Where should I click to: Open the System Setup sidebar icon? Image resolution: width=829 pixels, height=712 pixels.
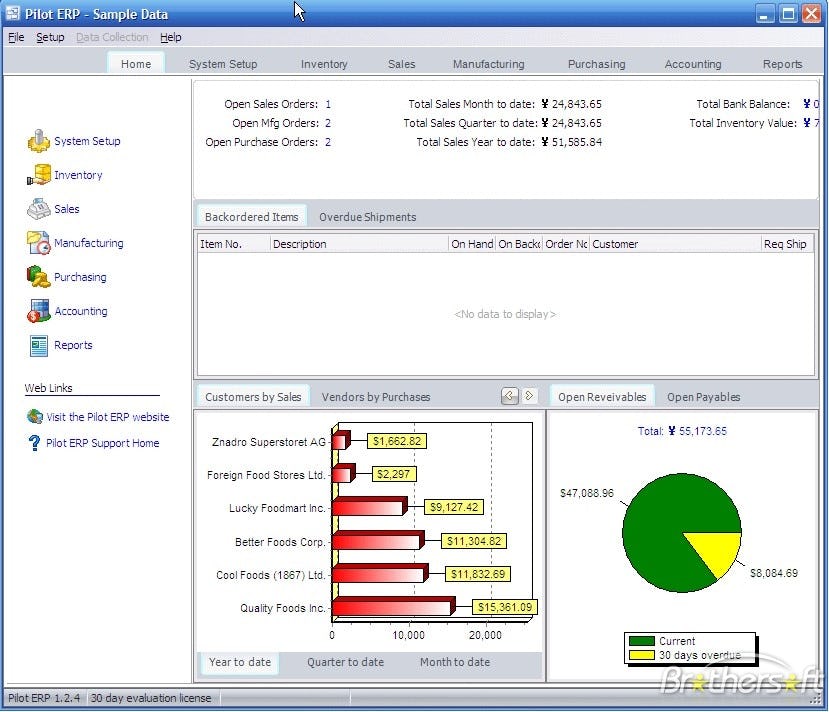point(39,141)
